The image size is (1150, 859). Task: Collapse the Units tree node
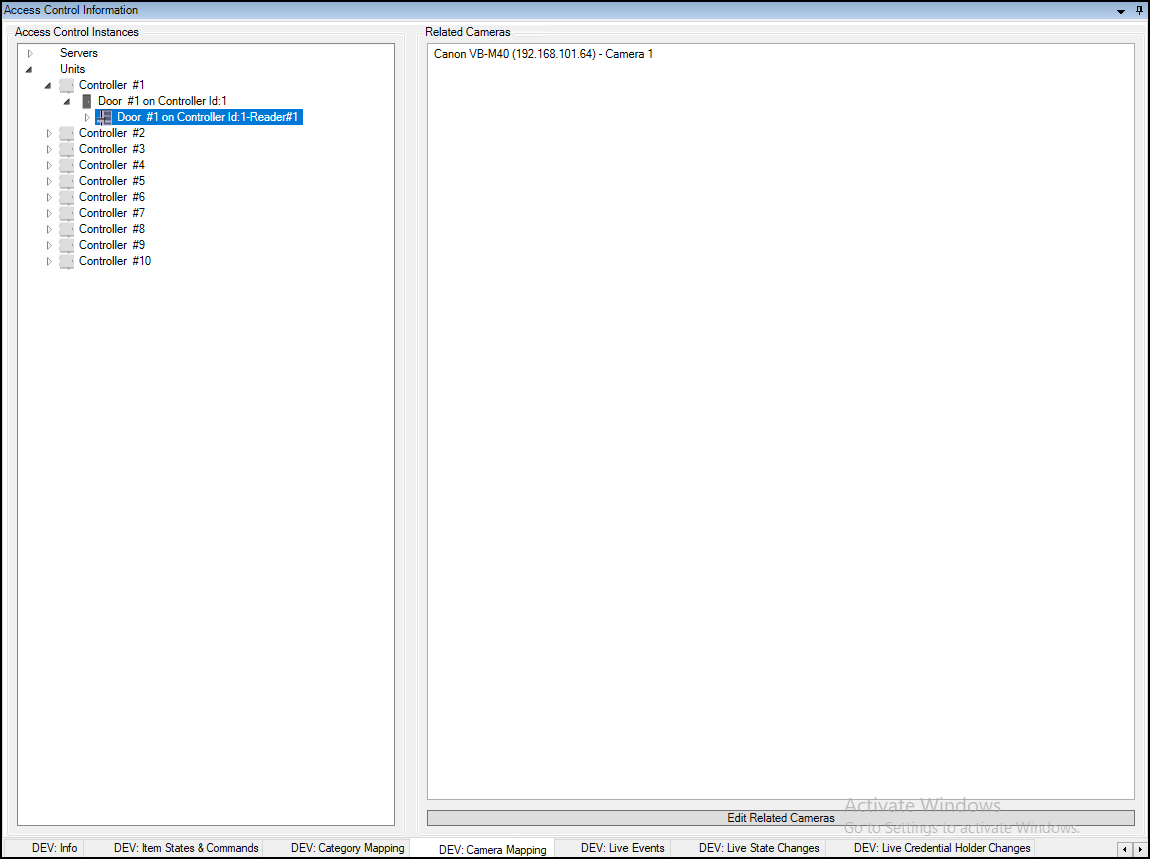(30, 68)
